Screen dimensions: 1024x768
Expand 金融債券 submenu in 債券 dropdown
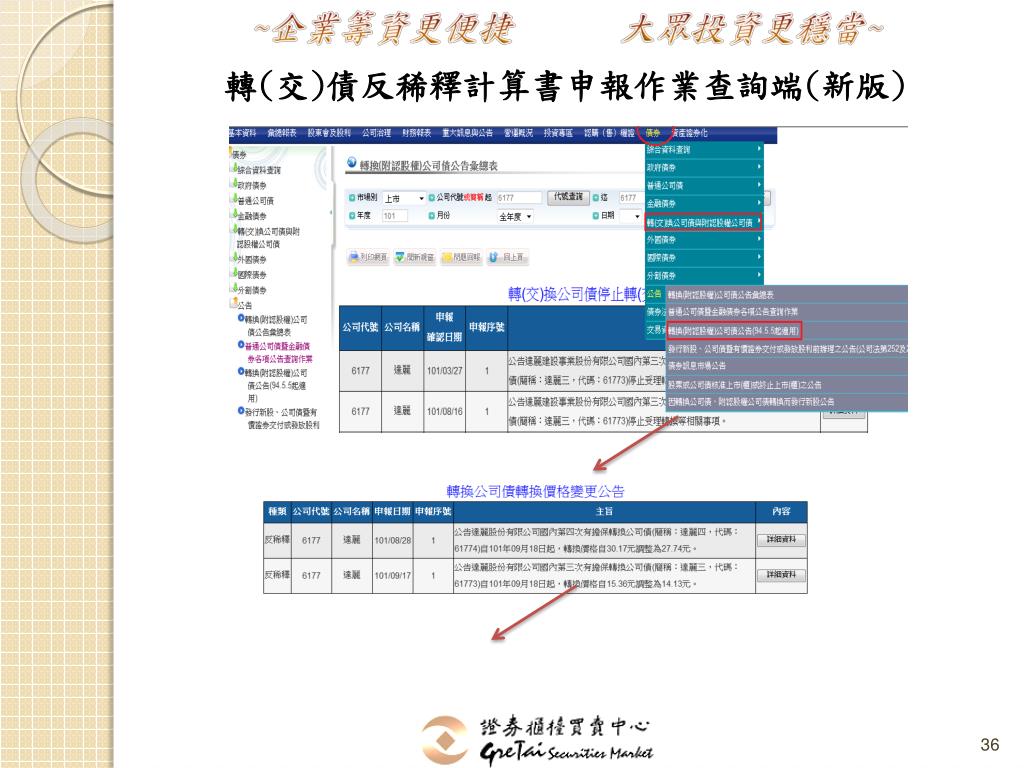(x=704, y=203)
